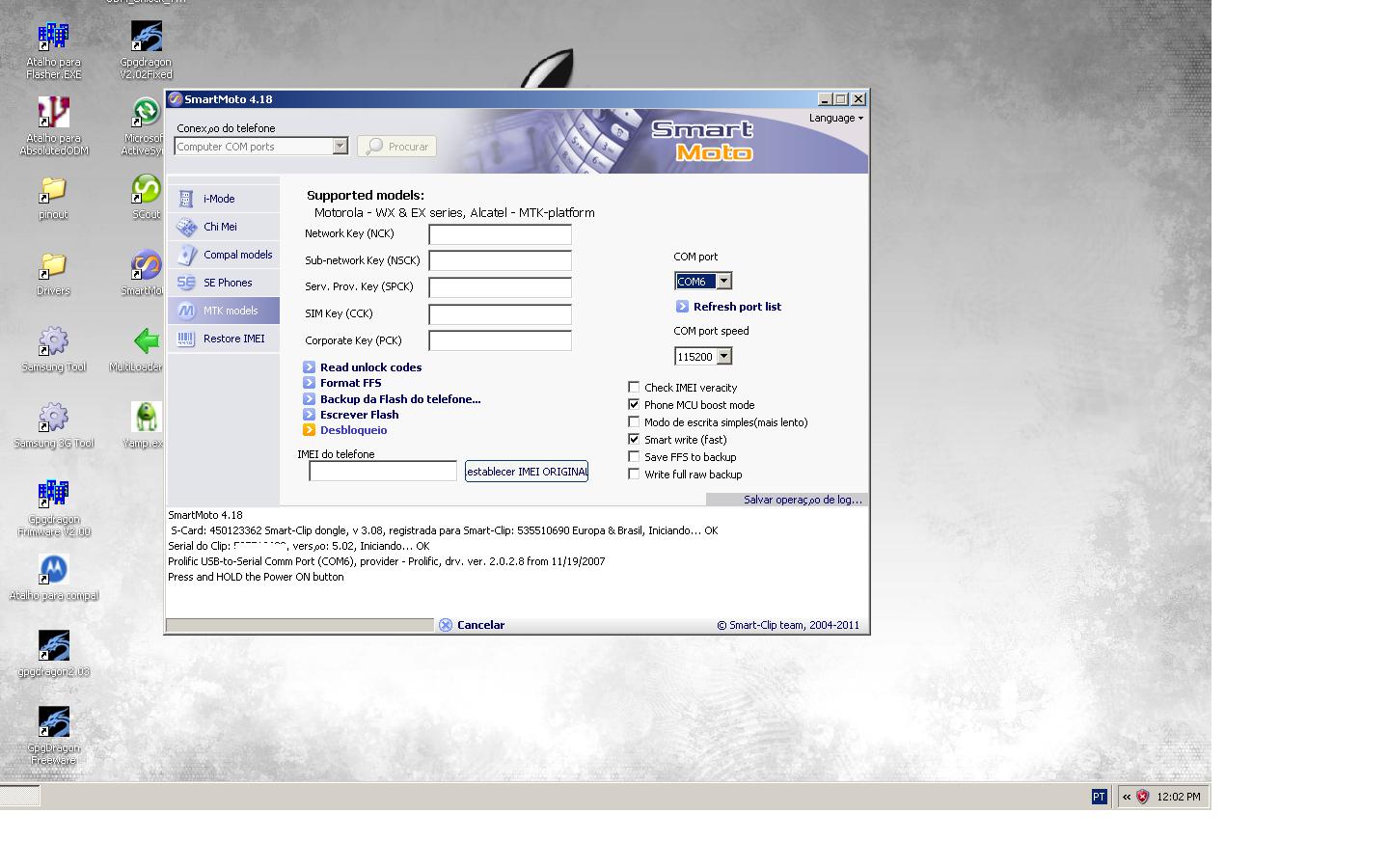Uncheck Smart write (fast) option

(x=634, y=440)
